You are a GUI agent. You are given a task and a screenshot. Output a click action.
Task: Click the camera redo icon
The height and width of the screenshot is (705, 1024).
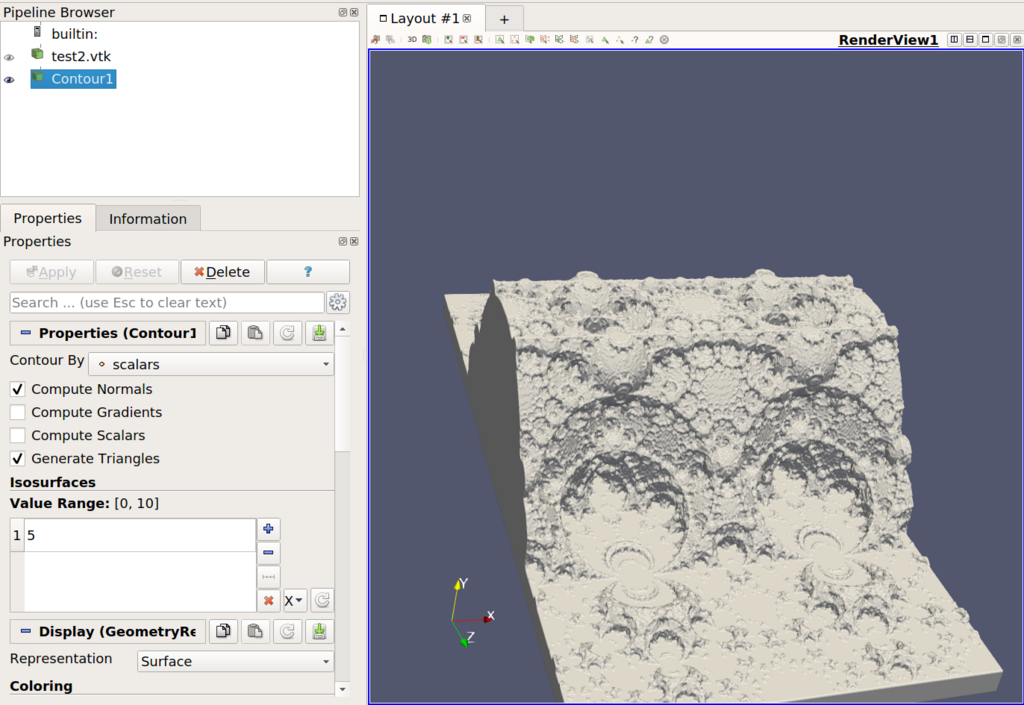tap(391, 39)
